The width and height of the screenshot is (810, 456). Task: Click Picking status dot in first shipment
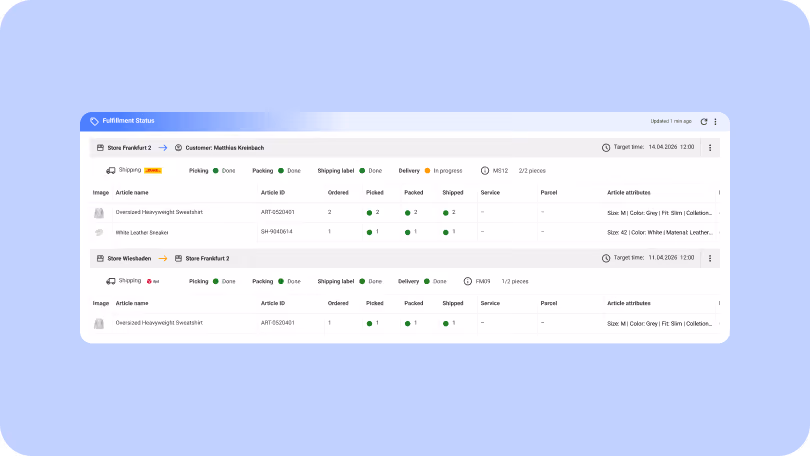[216, 170]
